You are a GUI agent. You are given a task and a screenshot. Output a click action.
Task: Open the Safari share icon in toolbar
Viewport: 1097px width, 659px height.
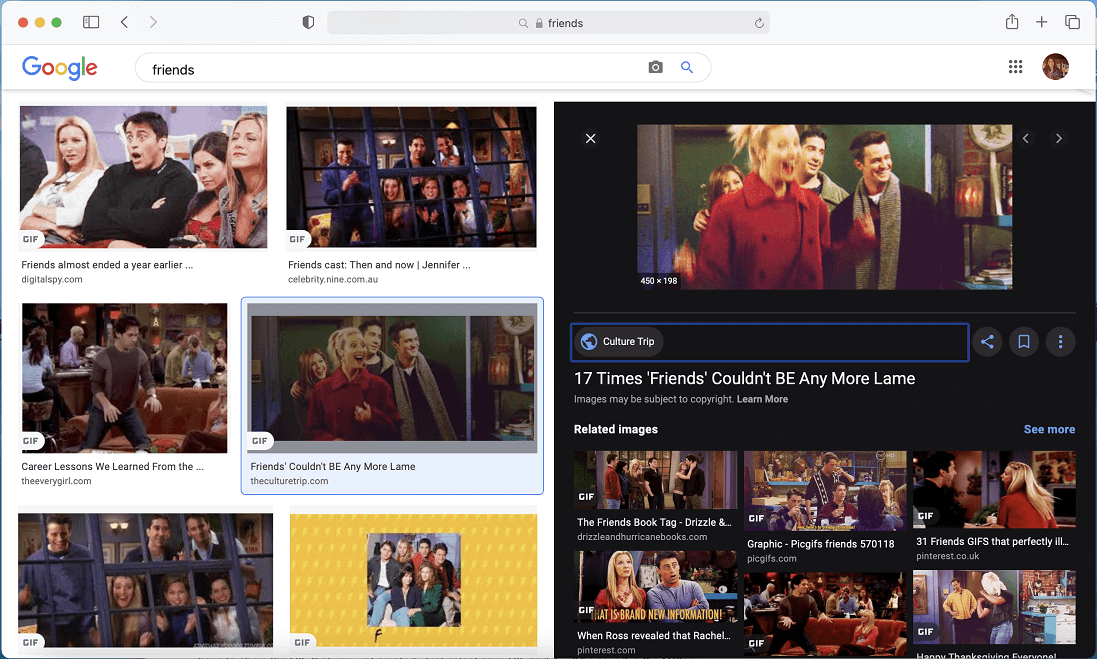(1012, 22)
